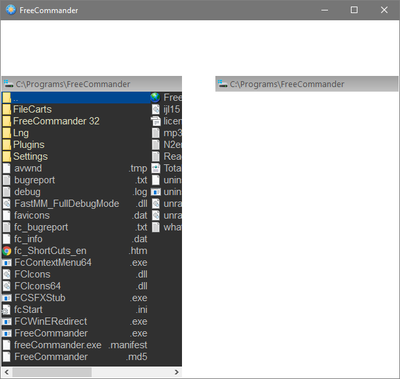Click the horizontal scrollbar thumb
The width and height of the screenshot is (400, 379).
(x=52, y=372)
